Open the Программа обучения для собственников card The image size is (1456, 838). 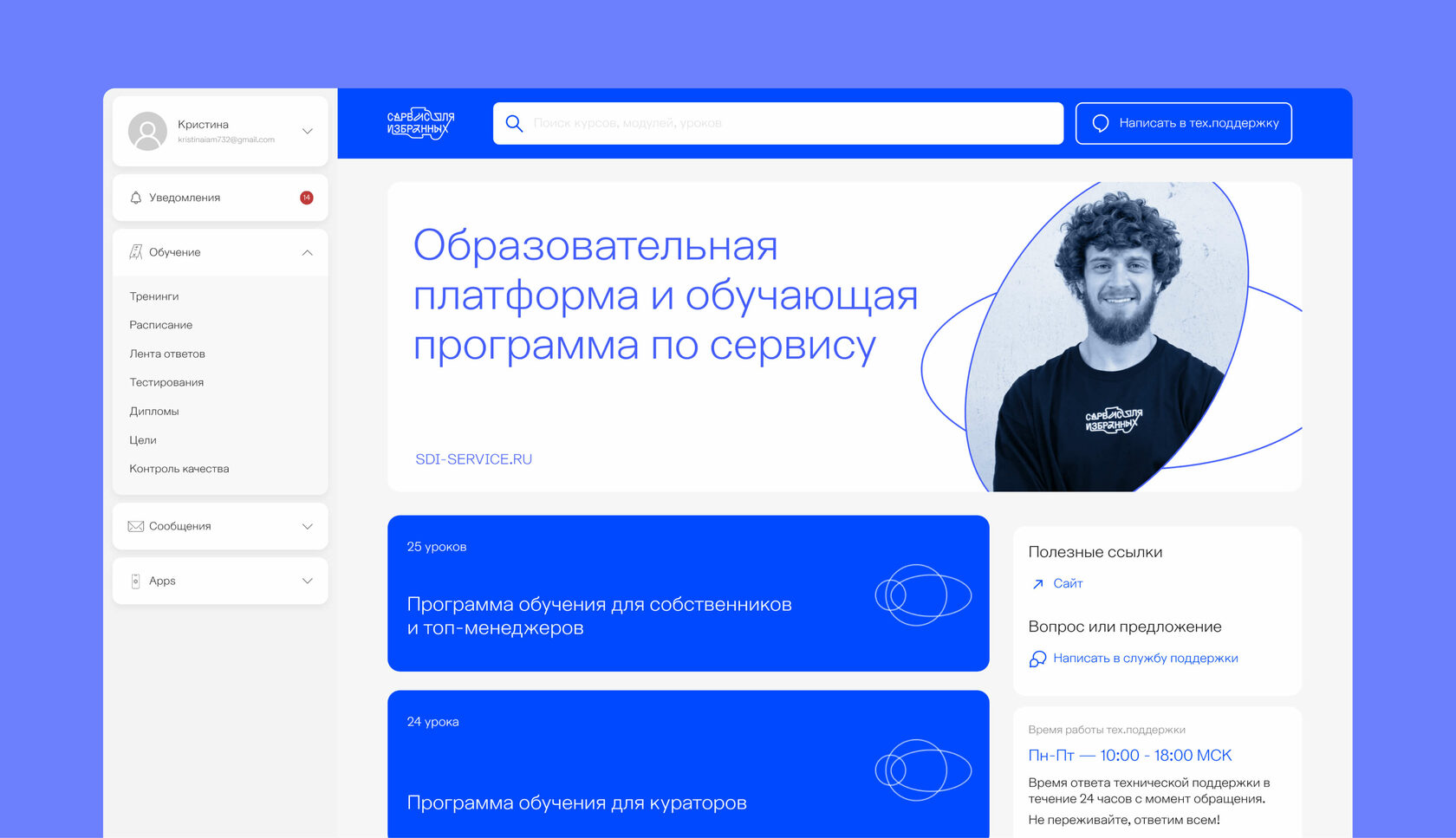pos(687,593)
